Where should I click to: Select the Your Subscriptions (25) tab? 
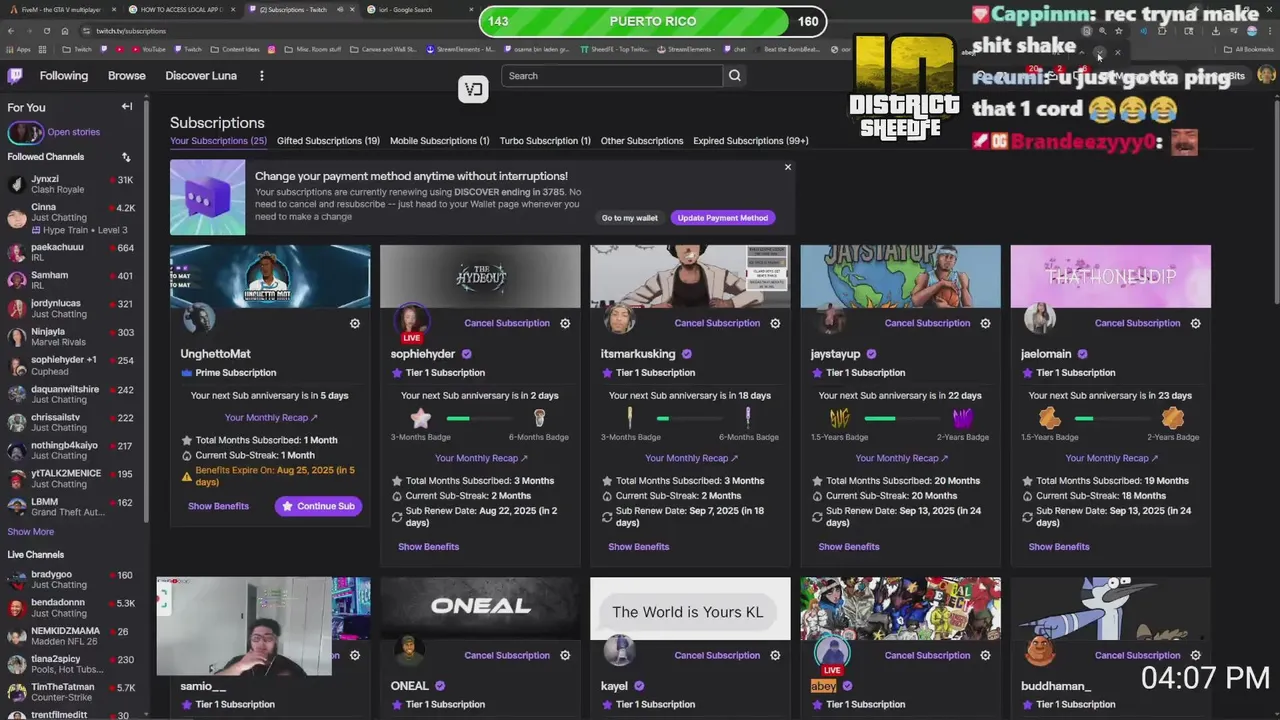click(x=218, y=141)
